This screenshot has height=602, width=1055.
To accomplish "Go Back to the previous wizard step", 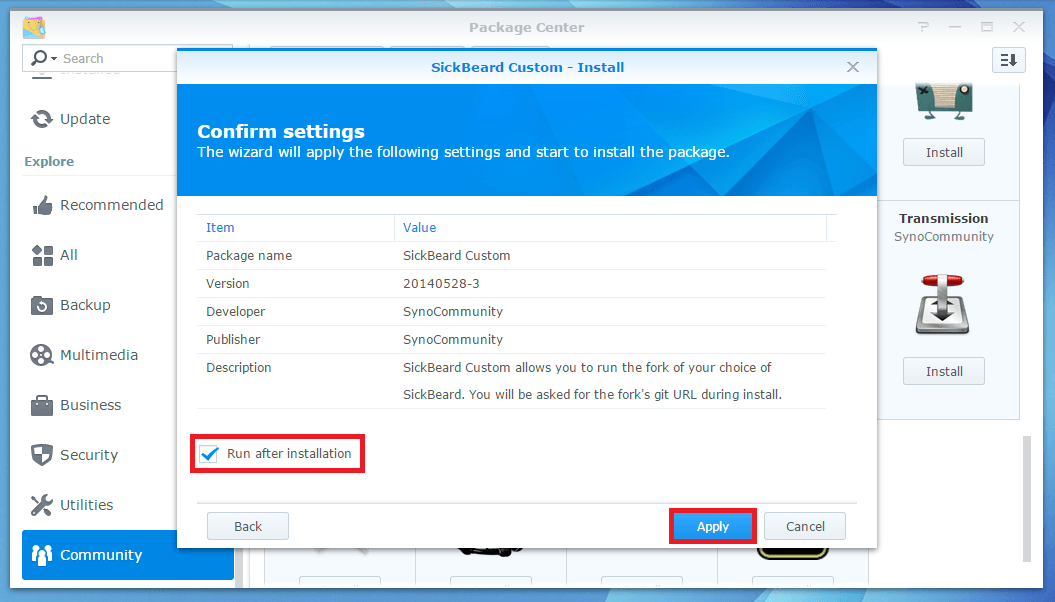I will point(247,526).
